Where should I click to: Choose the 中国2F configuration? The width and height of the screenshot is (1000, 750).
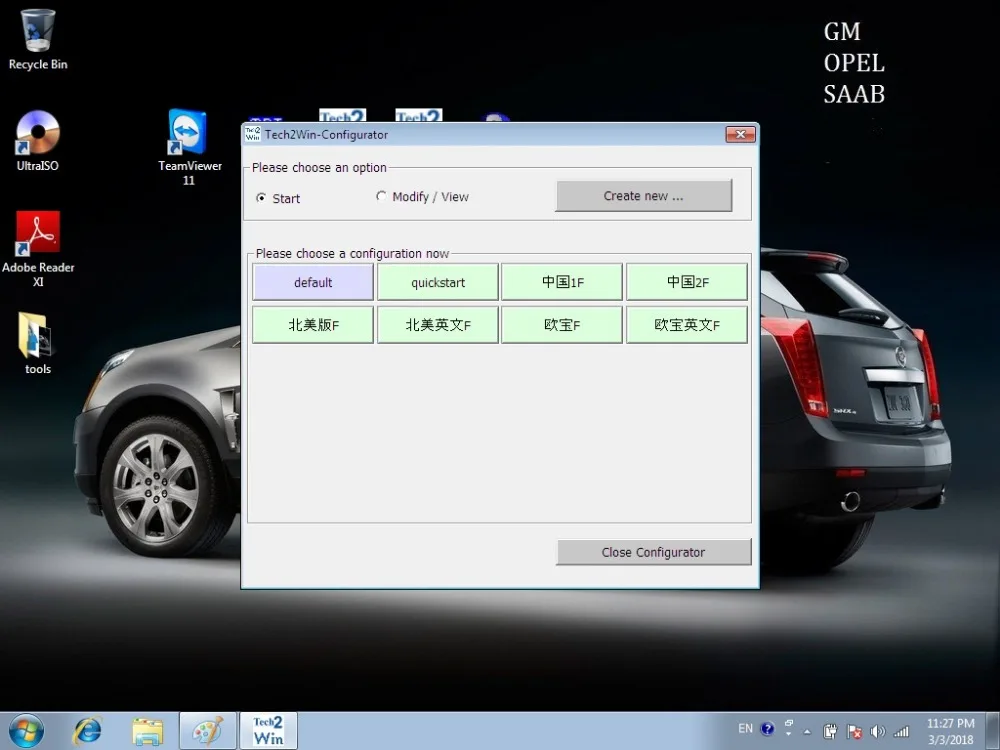tap(687, 282)
